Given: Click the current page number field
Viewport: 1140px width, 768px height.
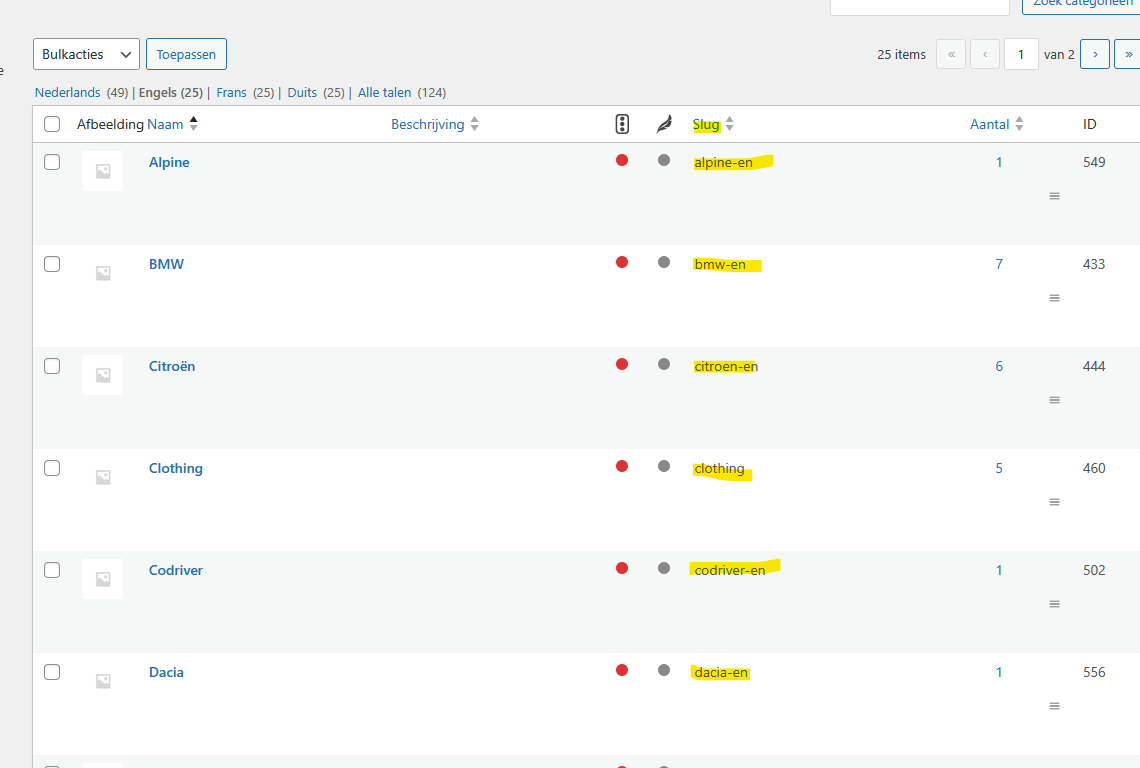Looking at the screenshot, I should pos(1021,55).
